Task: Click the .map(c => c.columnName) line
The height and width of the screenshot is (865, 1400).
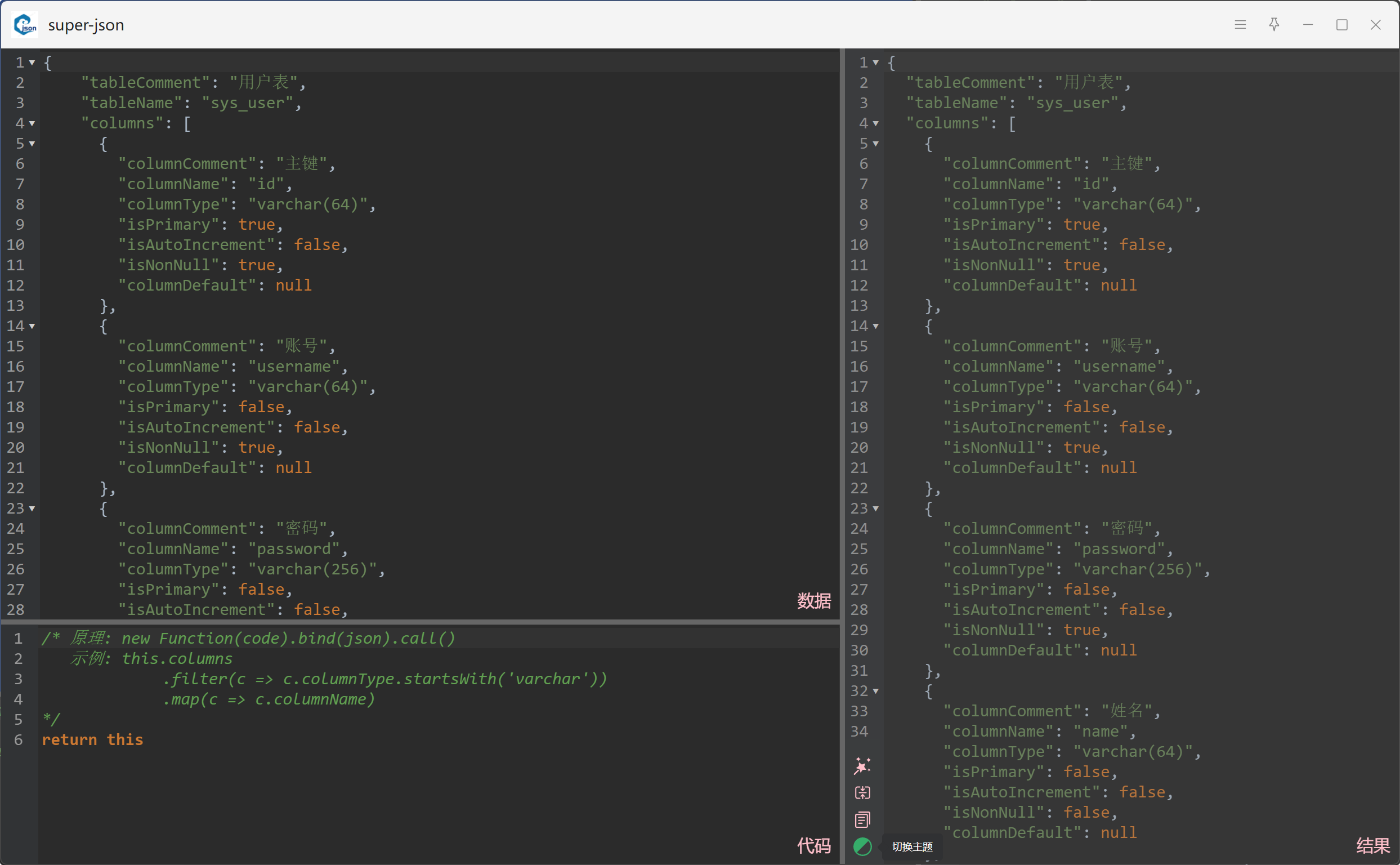Action: pyautogui.click(x=269, y=699)
